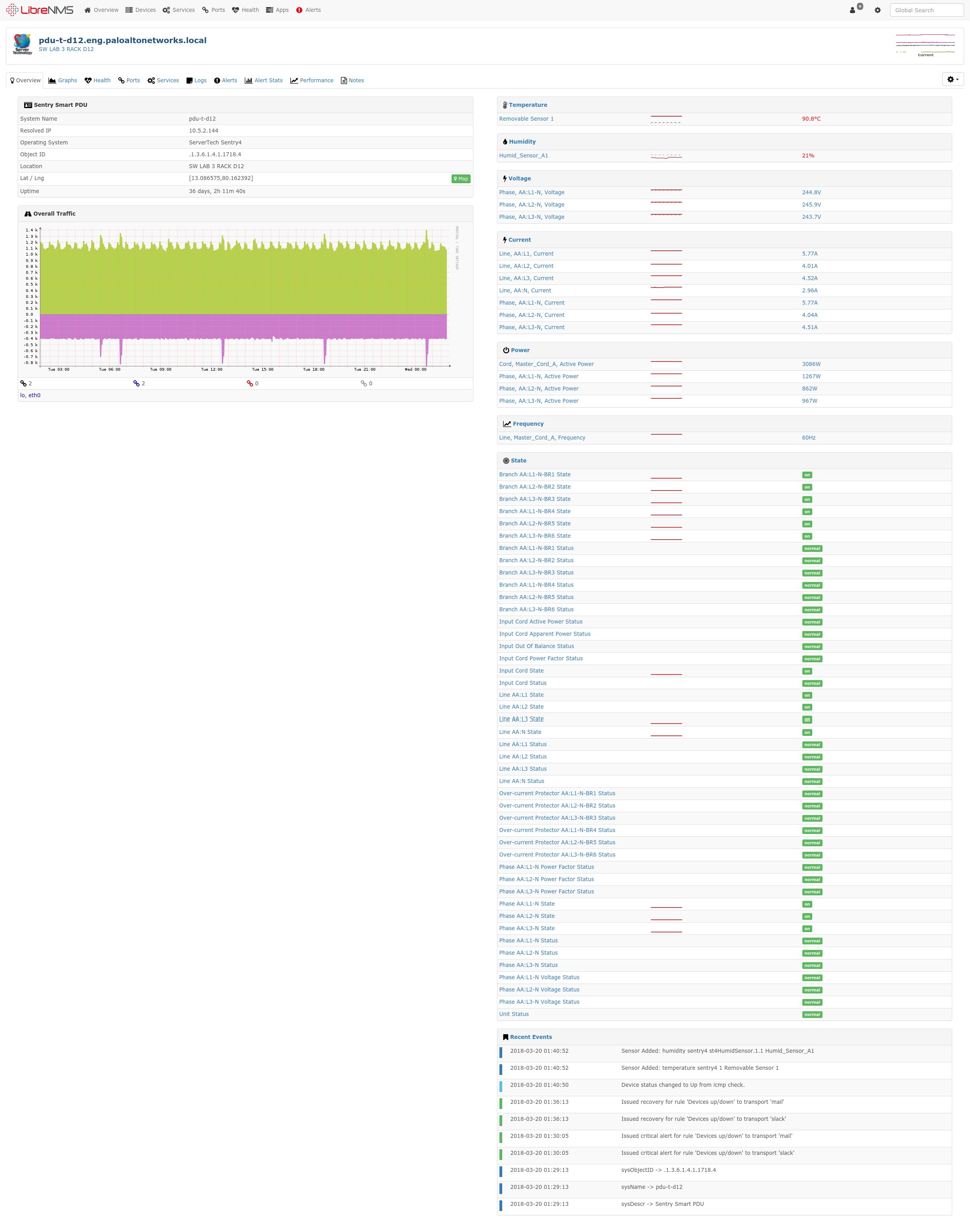Click the user account icon in navbar
The height and width of the screenshot is (1232, 970).
[852, 9]
